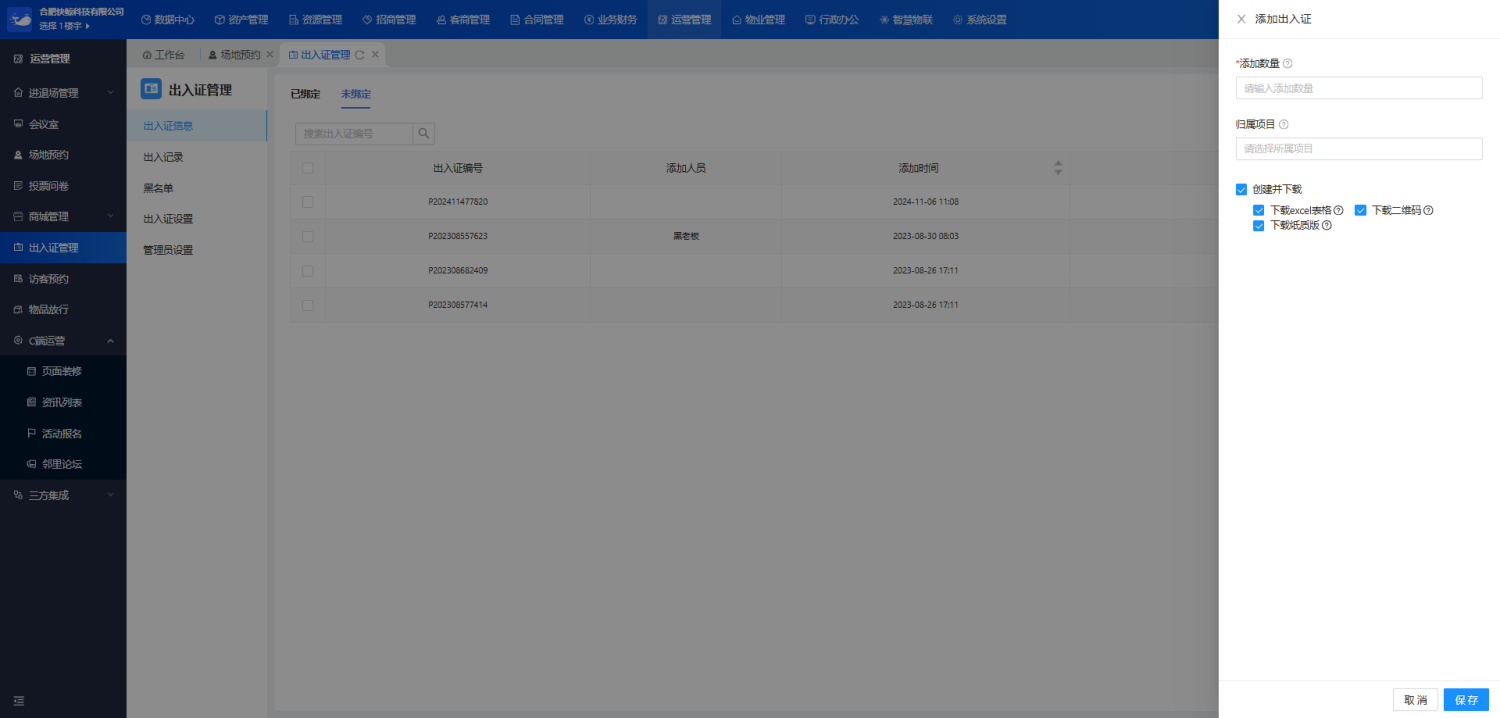Open the 归属项目 dropdown

tap(1359, 149)
